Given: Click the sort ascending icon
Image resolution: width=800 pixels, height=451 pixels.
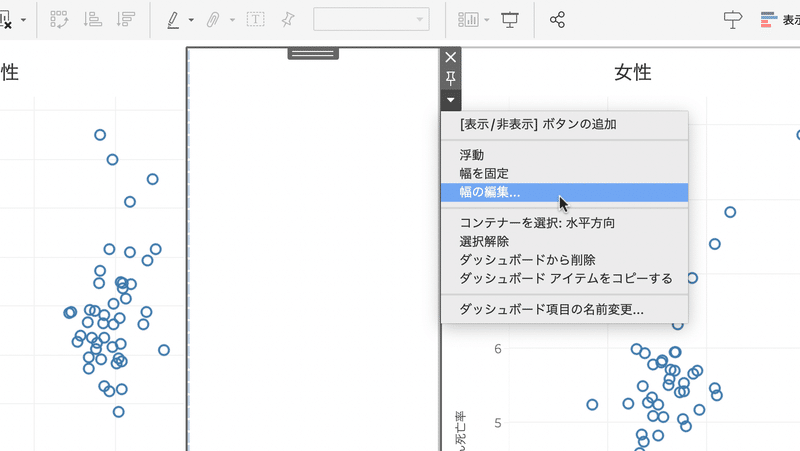Looking at the screenshot, I should point(92,20).
